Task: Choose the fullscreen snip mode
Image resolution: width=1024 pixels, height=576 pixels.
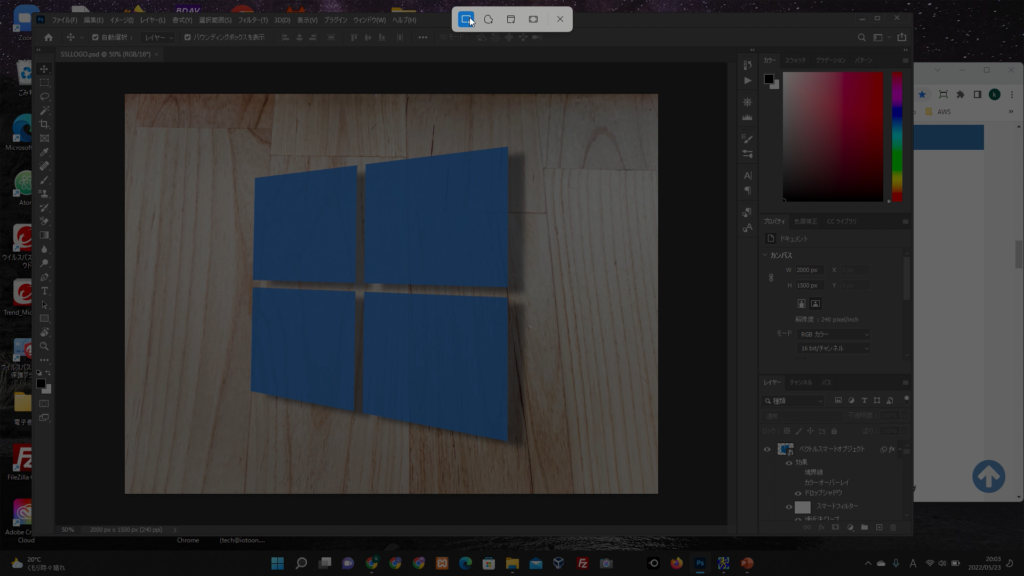Action: 534,20
